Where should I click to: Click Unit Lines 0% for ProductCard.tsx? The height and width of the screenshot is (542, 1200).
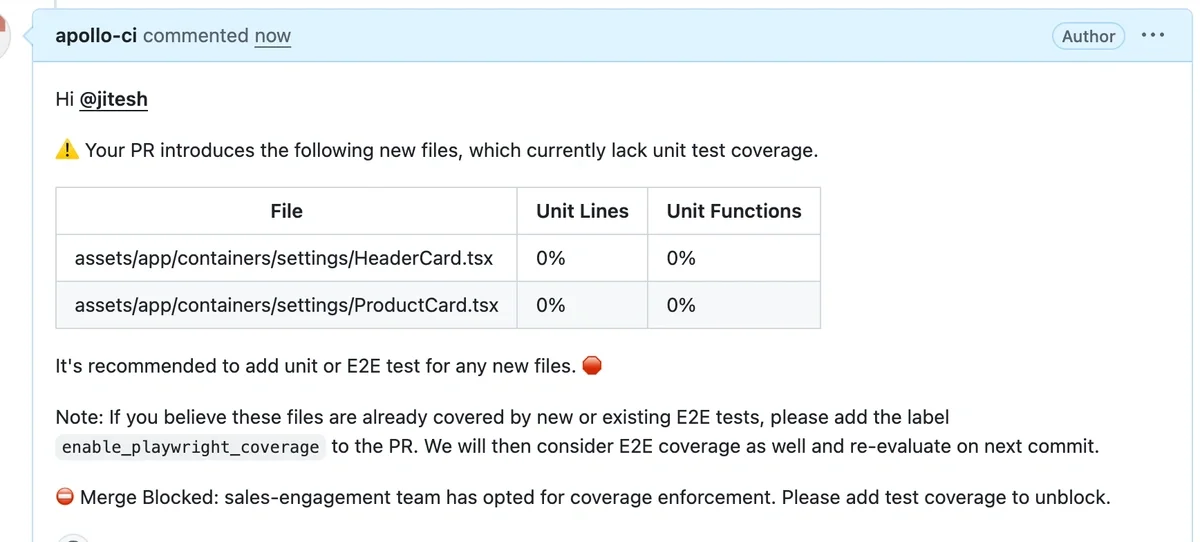(551, 305)
